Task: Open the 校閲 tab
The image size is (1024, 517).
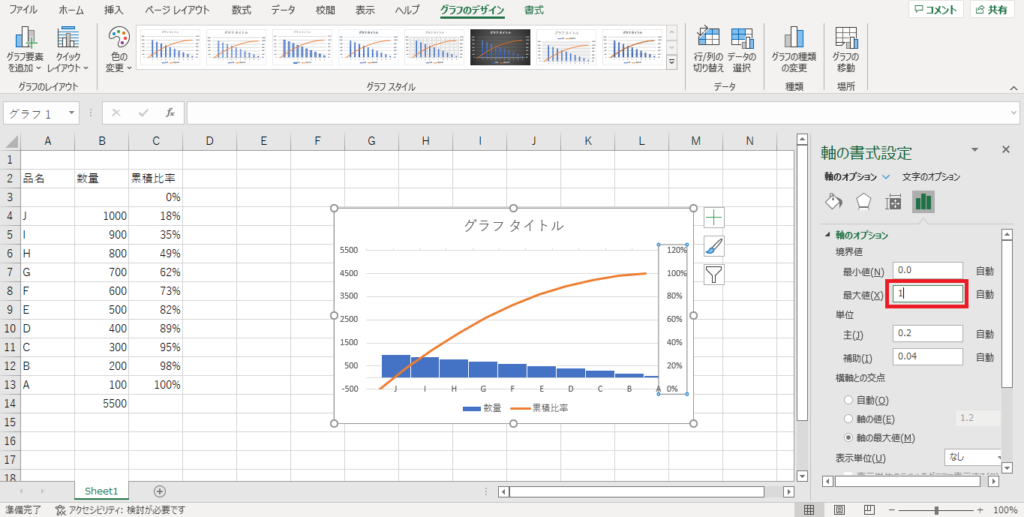Action: pos(325,10)
